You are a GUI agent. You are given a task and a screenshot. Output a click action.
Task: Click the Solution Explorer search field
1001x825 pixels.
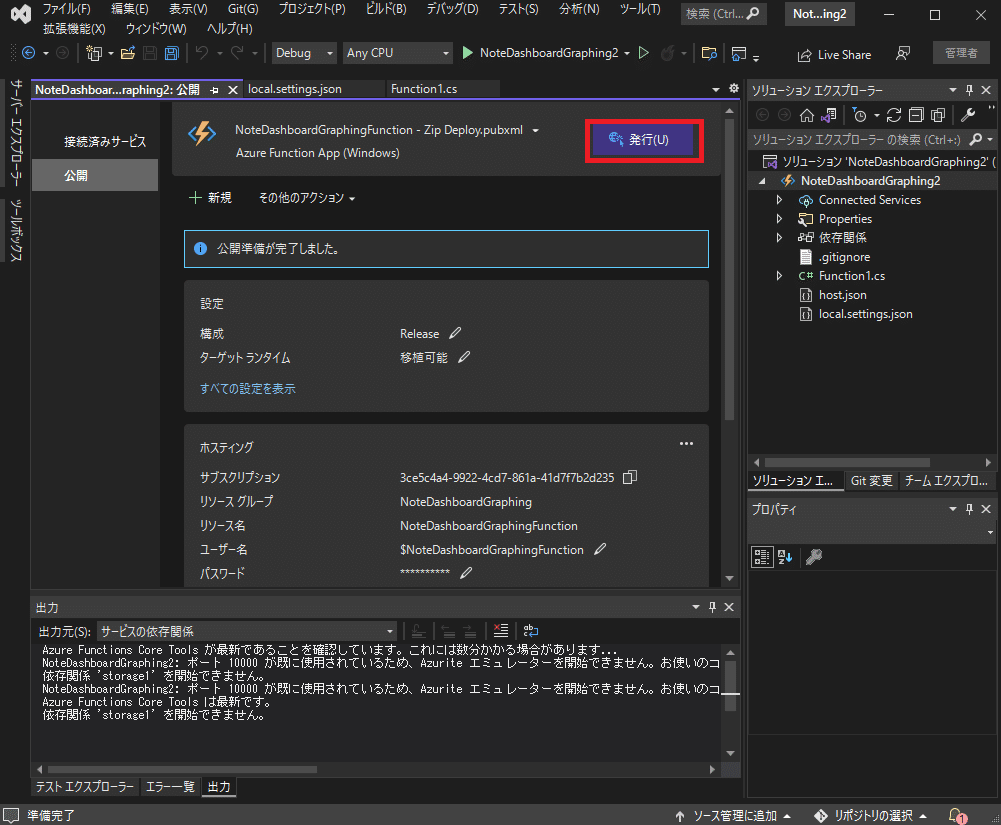click(x=858, y=139)
